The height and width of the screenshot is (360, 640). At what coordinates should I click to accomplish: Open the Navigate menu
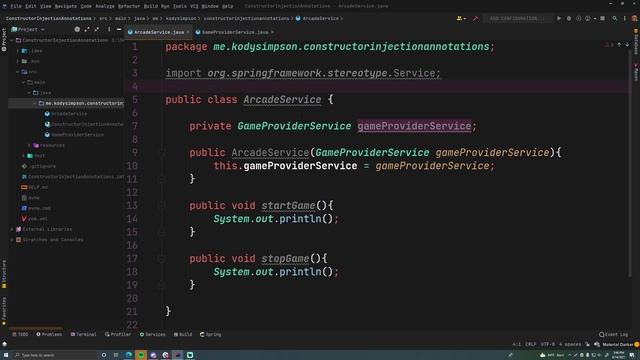point(66,6)
